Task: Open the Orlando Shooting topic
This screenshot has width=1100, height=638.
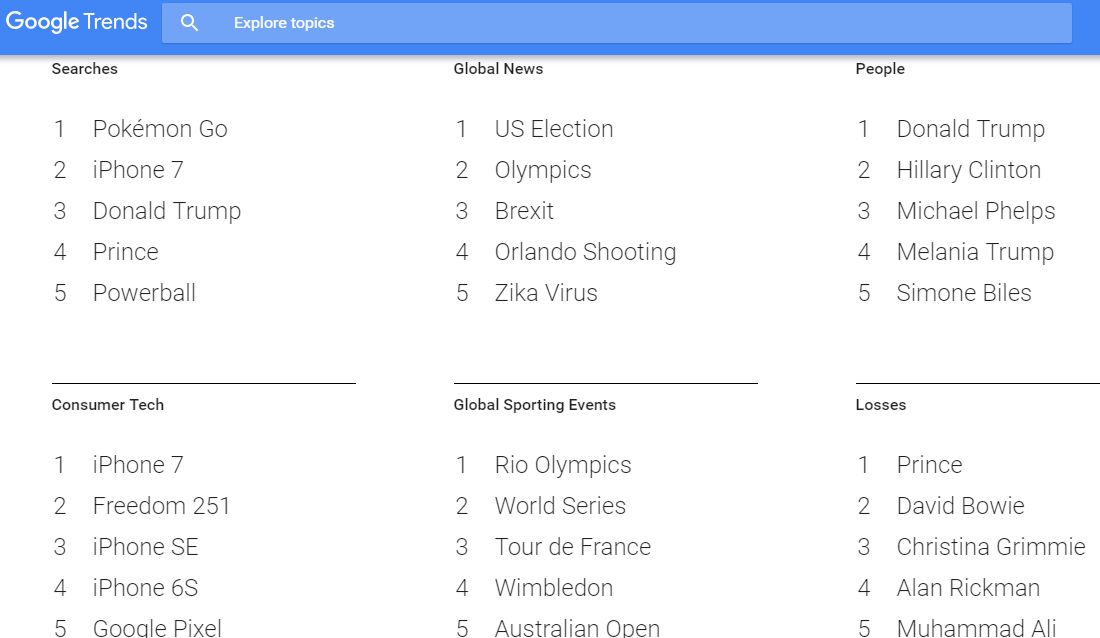Action: [585, 252]
